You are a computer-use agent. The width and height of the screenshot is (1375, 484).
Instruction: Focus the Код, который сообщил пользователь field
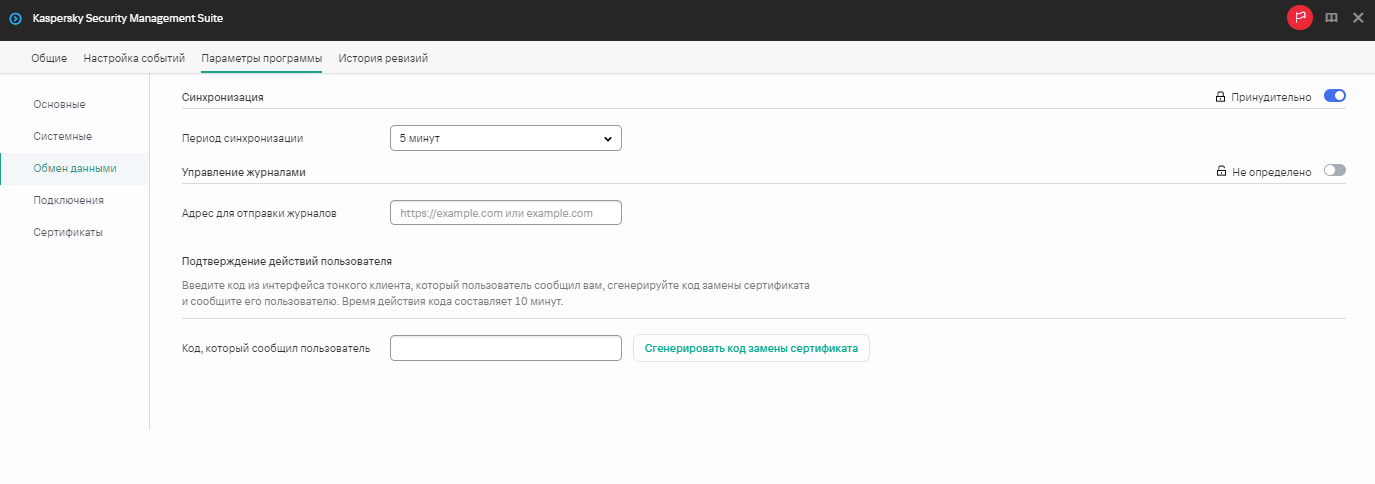pos(505,348)
